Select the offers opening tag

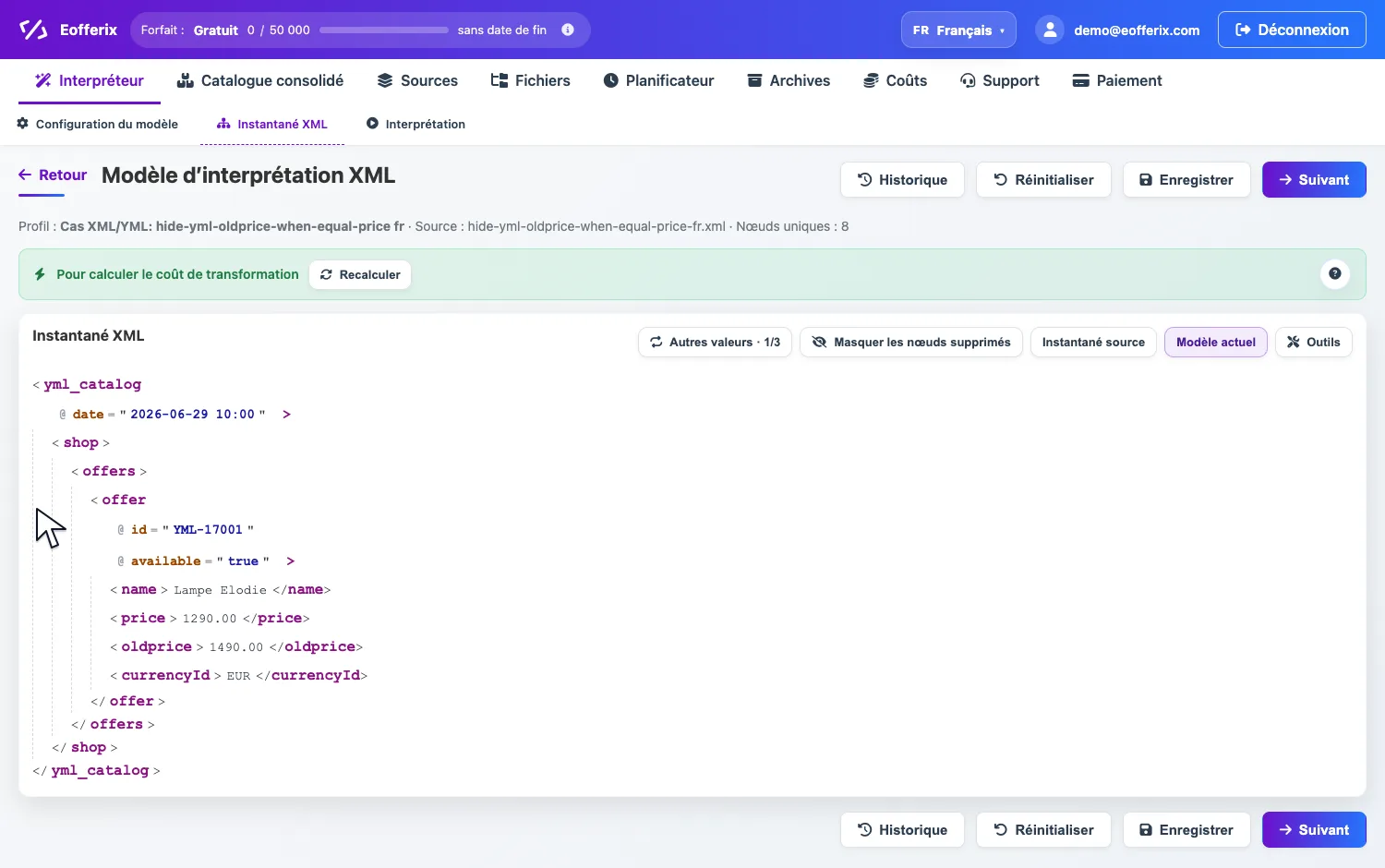click(x=109, y=472)
